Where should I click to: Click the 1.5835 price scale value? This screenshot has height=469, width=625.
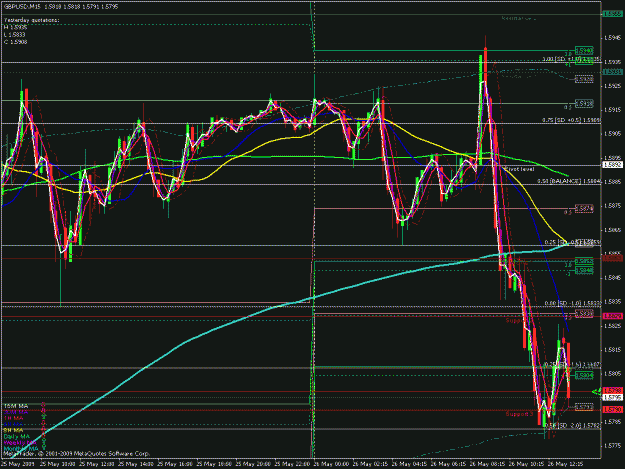click(612, 302)
